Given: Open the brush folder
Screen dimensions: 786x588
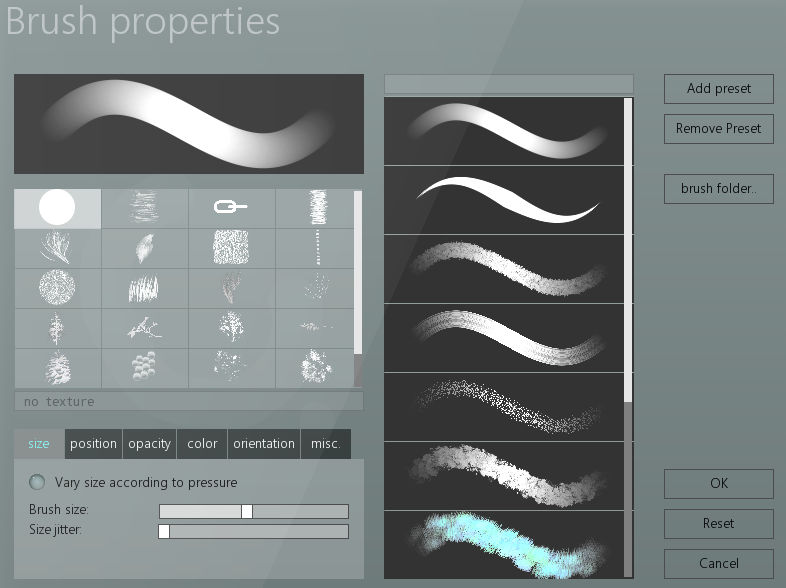Looking at the screenshot, I should [718, 188].
